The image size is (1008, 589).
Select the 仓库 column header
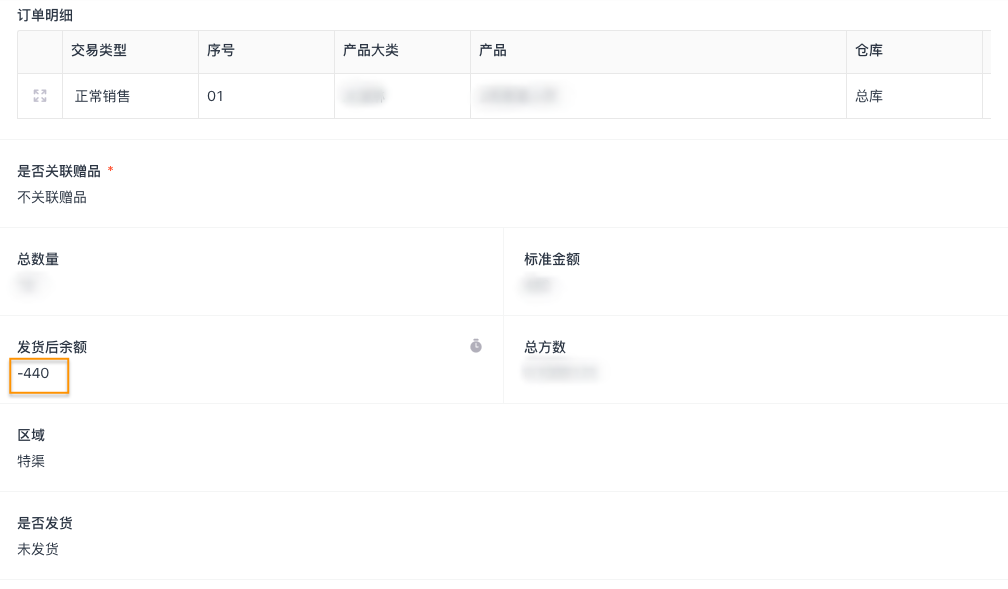[869, 50]
